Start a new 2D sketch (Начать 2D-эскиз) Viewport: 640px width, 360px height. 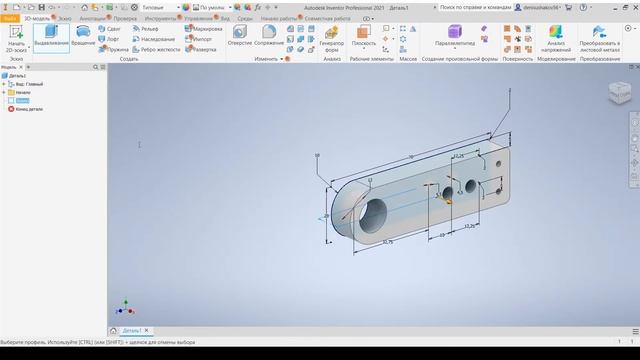(16, 39)
